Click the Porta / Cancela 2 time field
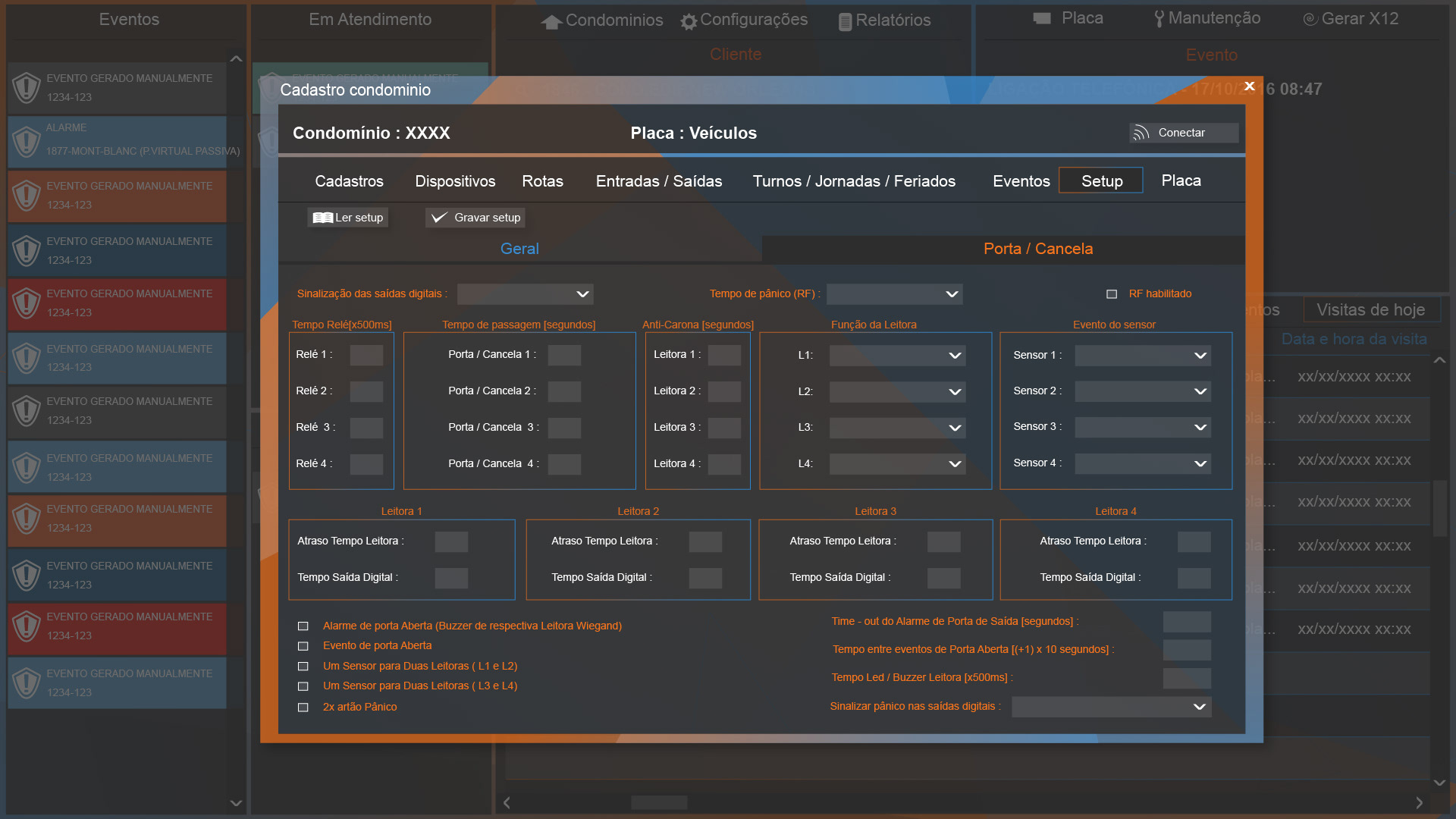 click(564, 392)
